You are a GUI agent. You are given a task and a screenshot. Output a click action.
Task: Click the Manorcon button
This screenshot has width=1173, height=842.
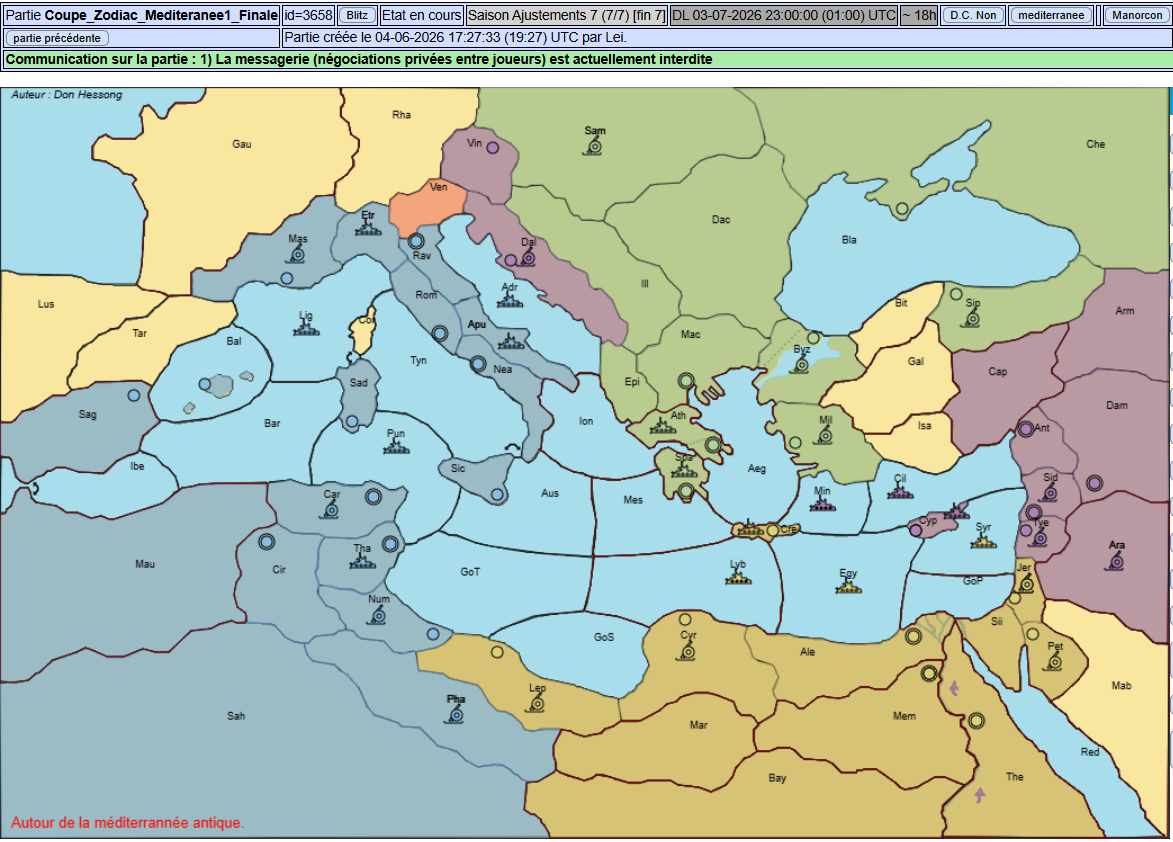click(1136, 15)
